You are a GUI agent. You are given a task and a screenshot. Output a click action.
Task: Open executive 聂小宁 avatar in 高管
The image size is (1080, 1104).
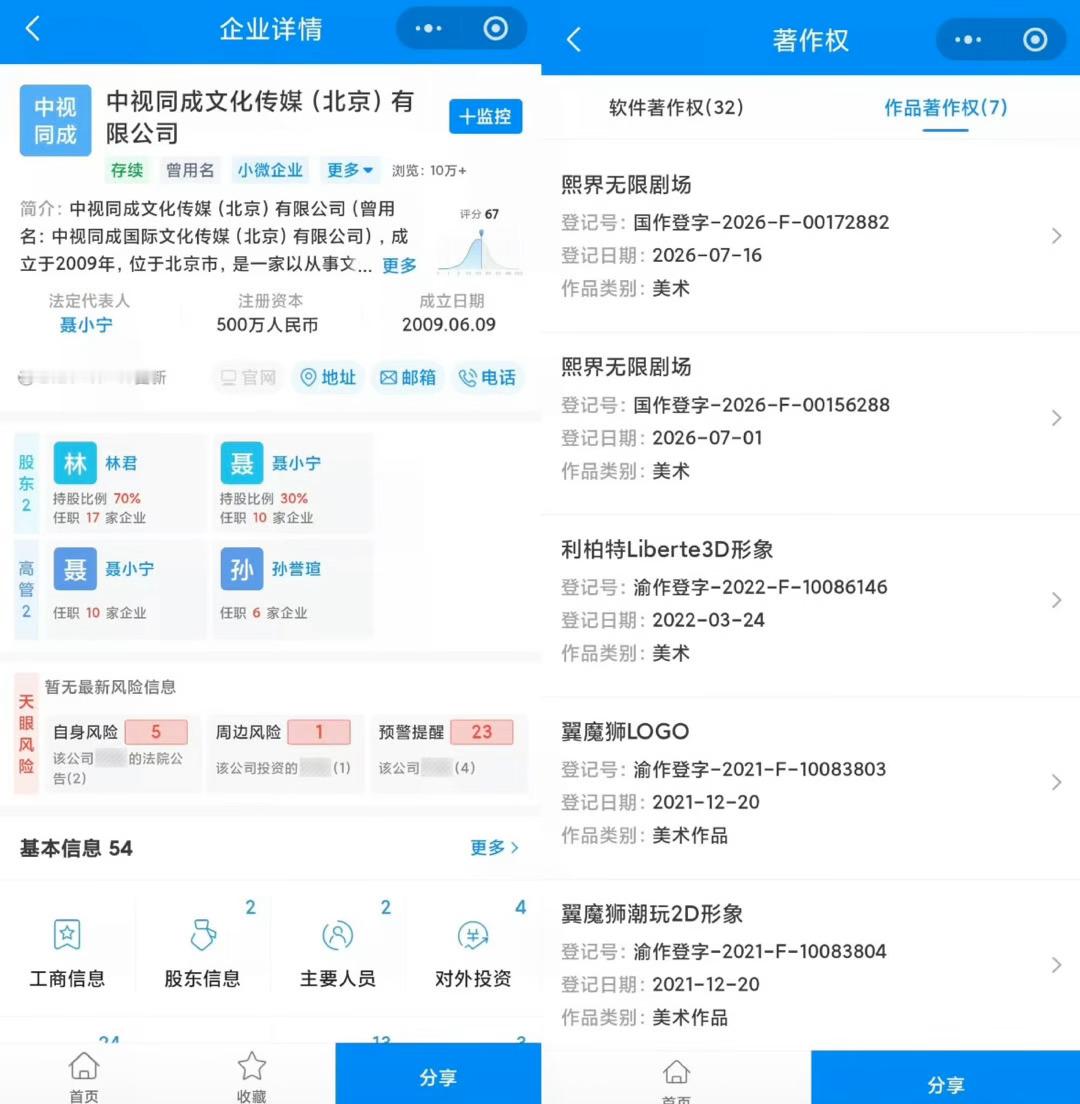click(75, 569)
